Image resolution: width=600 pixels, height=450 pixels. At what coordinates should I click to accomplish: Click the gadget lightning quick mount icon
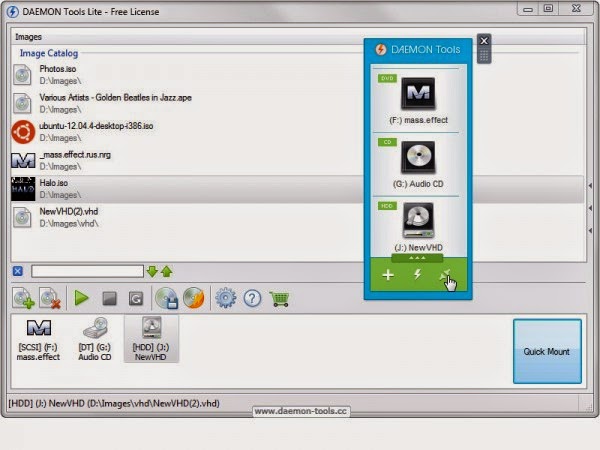click(418, 274)
